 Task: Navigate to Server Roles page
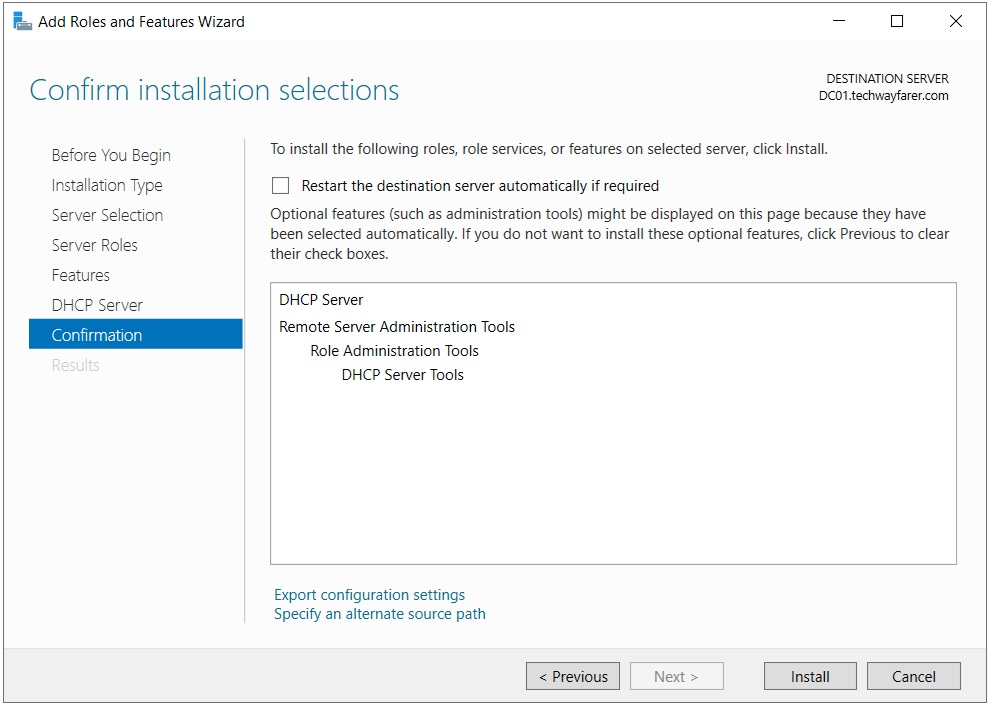coord(95,245)
